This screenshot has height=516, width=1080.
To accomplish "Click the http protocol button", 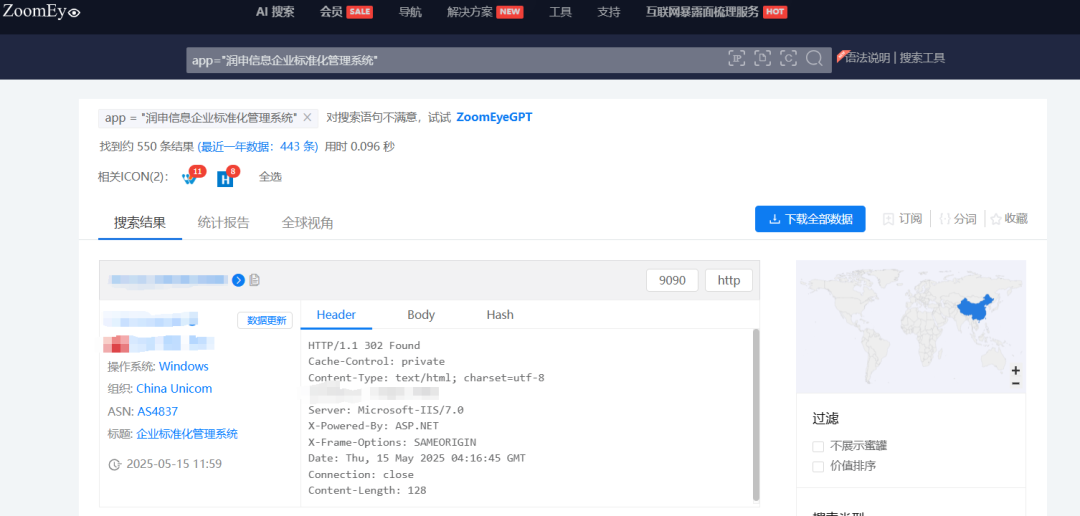I will click(729, 280).
